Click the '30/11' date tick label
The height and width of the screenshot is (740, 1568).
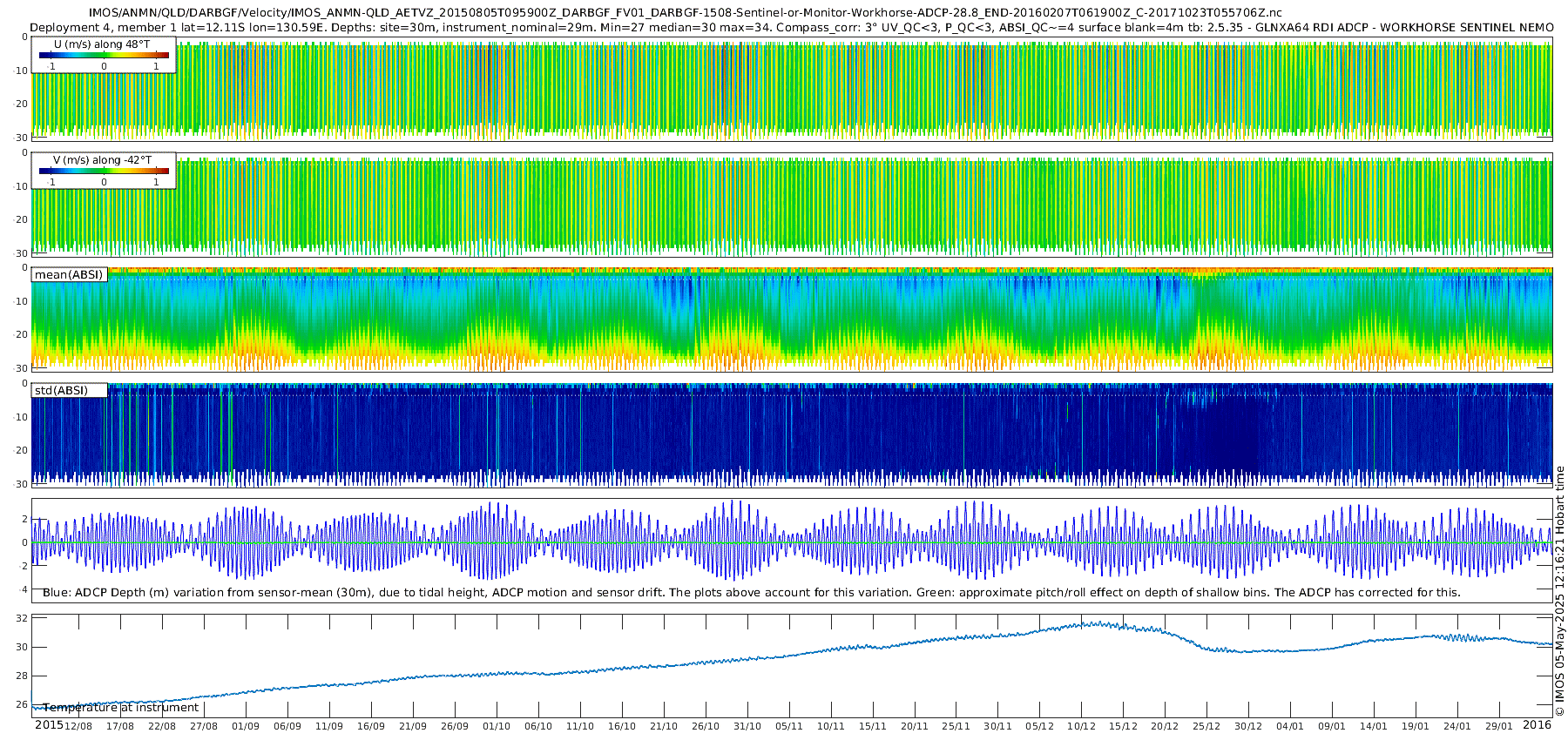(x=998, y=726)
